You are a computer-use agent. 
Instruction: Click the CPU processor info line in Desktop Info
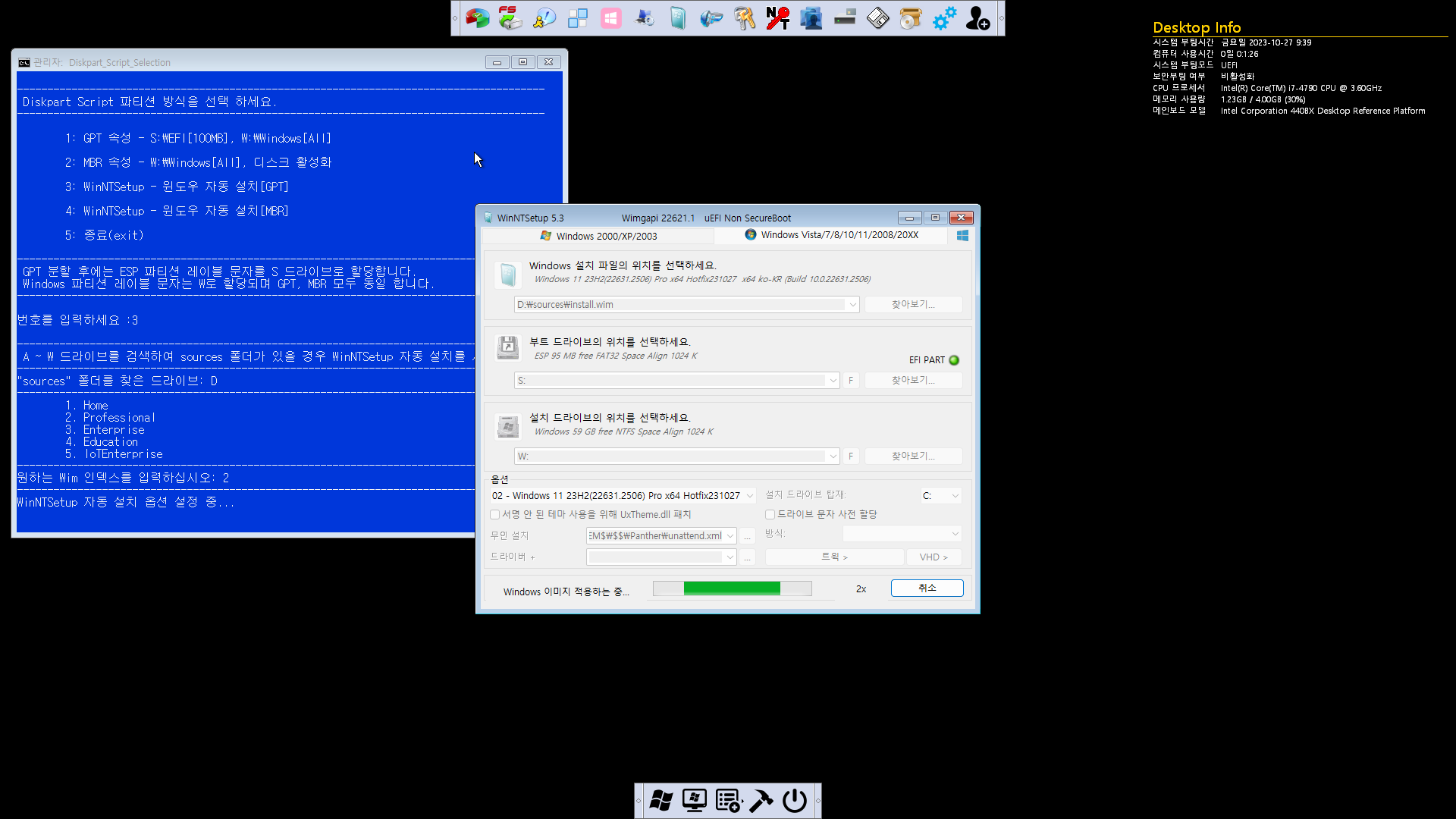tap(1267, 88)
